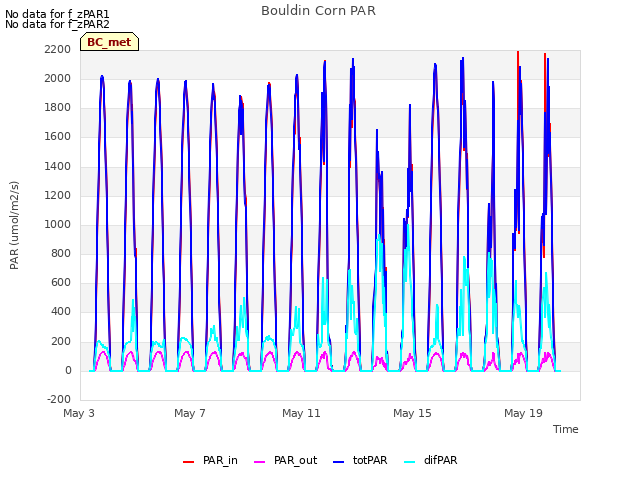
Task: Click the 0 y-axis tick label
Action: 68,371
